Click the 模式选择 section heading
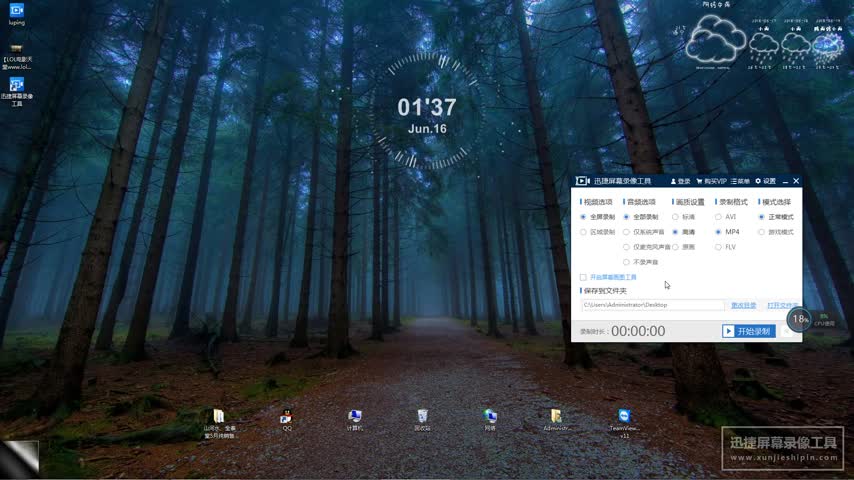Screen dimensions: 854x480 [775, 202]
